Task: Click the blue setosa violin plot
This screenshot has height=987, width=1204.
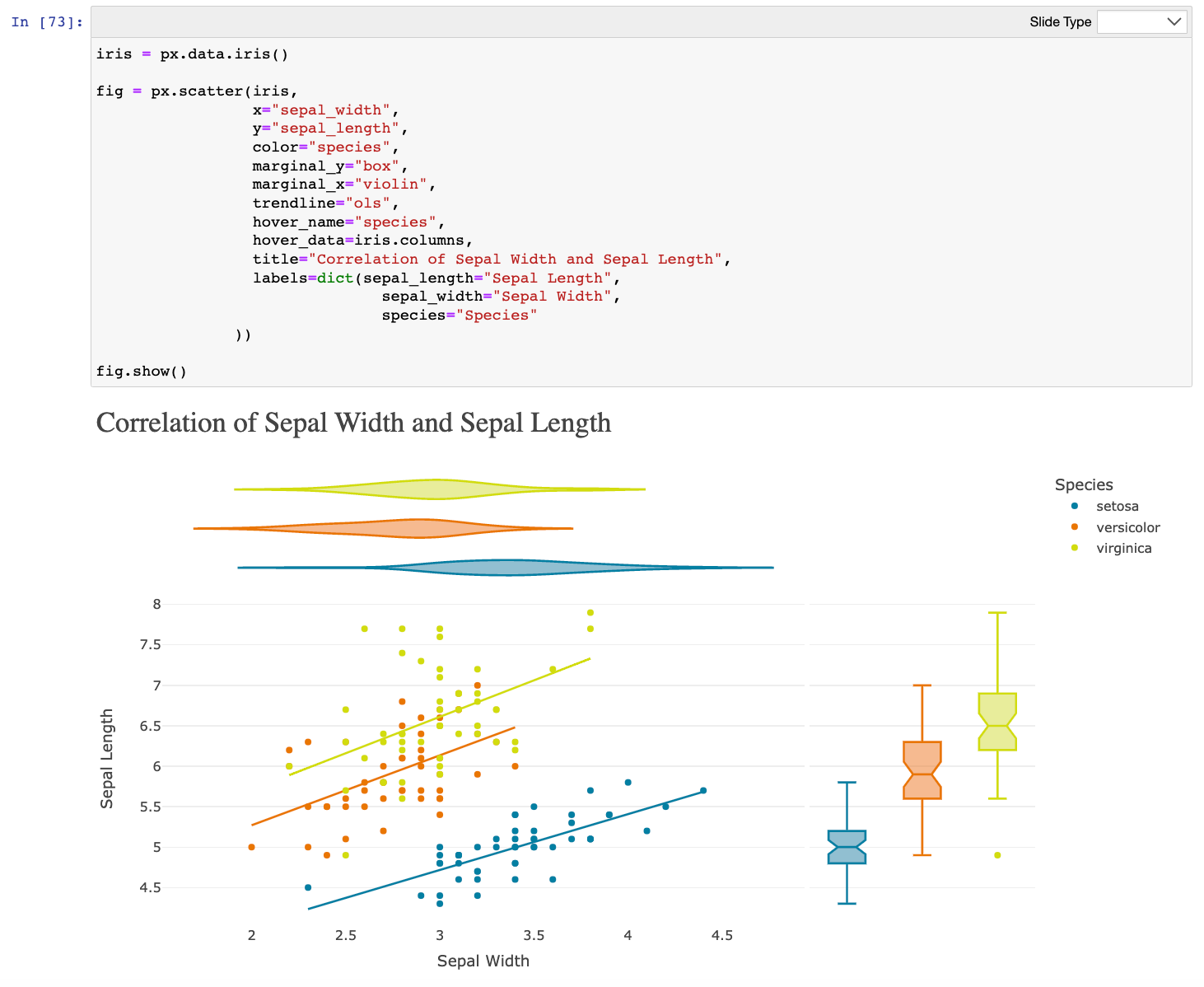Action: click(x=511, y=568)
